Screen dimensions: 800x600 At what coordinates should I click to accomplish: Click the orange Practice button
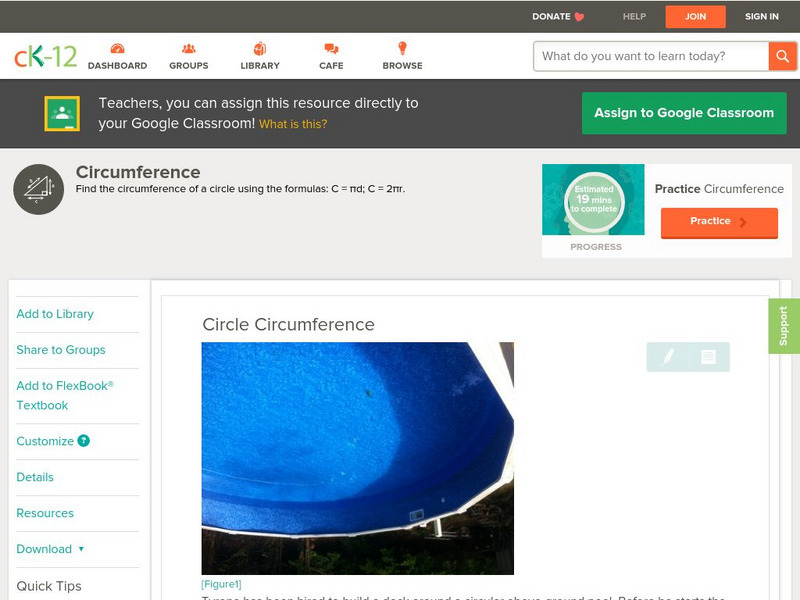pyautogui.click(x=719, y=222)
